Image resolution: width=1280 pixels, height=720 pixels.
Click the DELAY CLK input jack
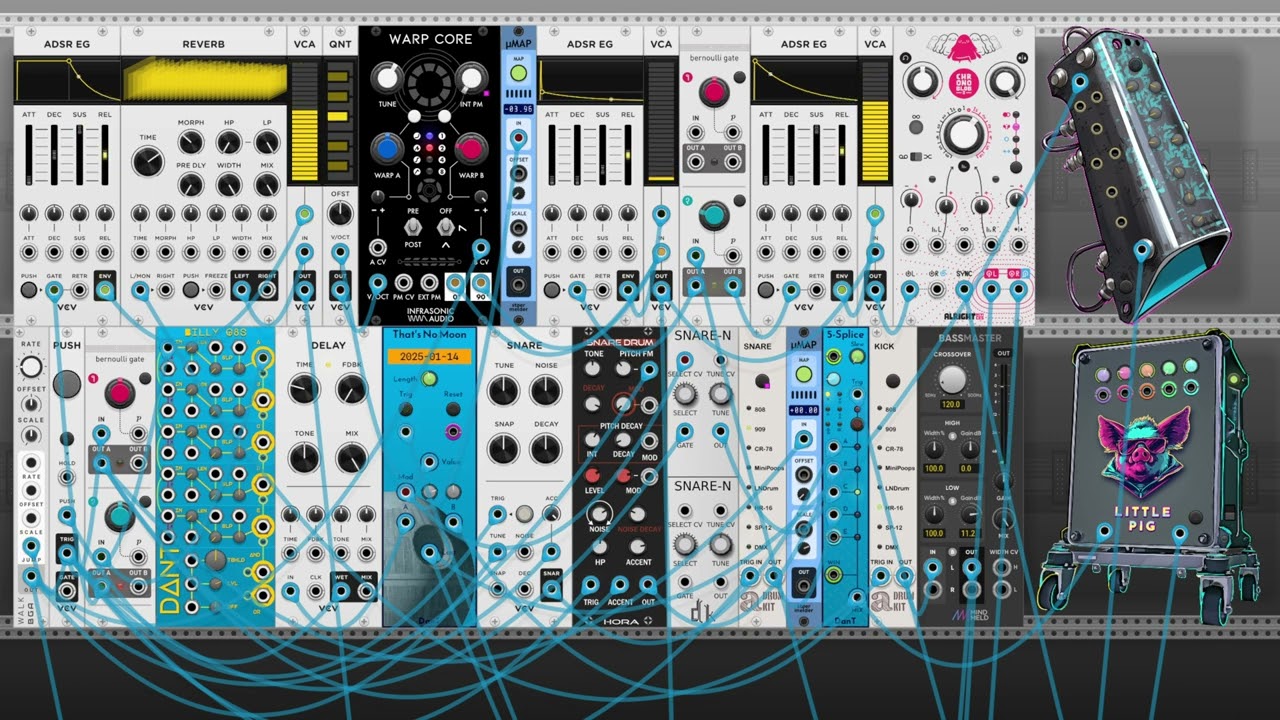[316, 590]
